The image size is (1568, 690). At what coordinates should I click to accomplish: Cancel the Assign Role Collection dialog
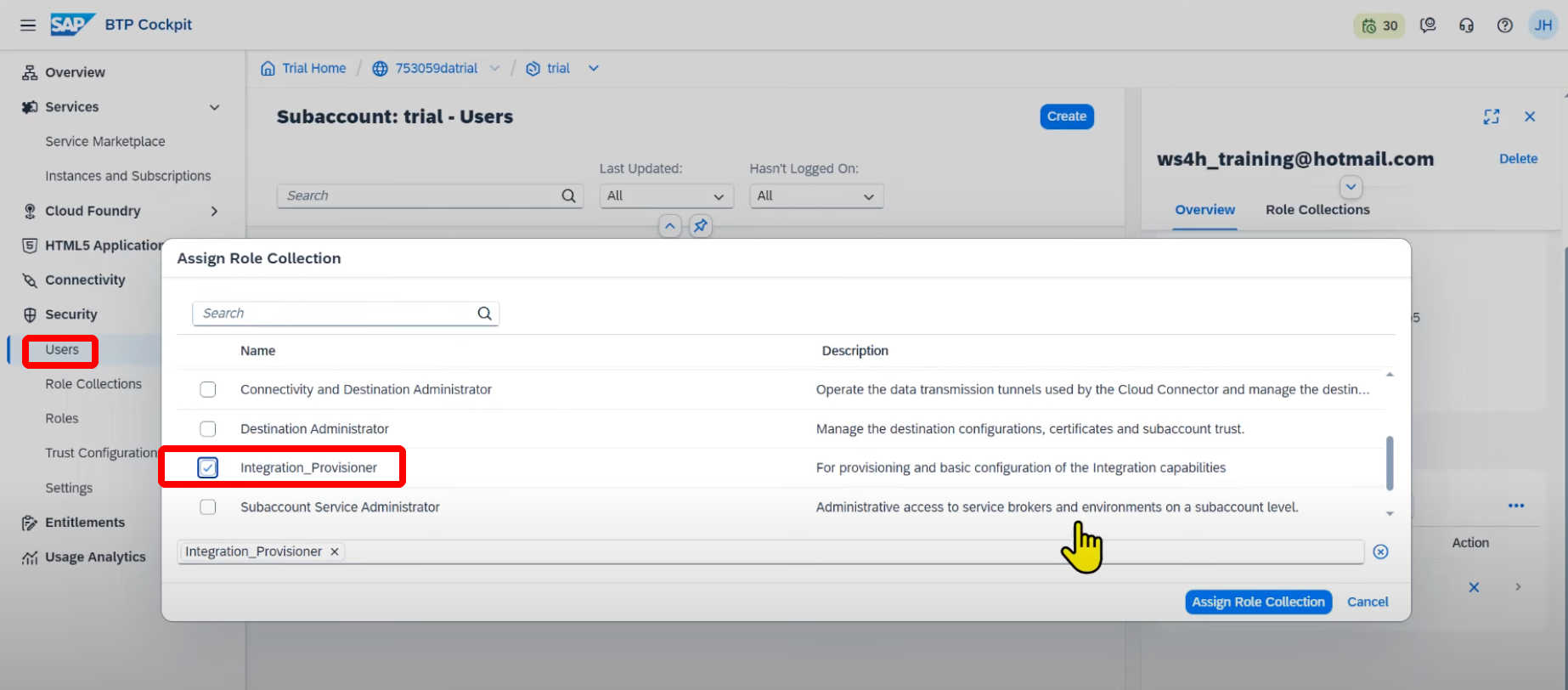1368,602
